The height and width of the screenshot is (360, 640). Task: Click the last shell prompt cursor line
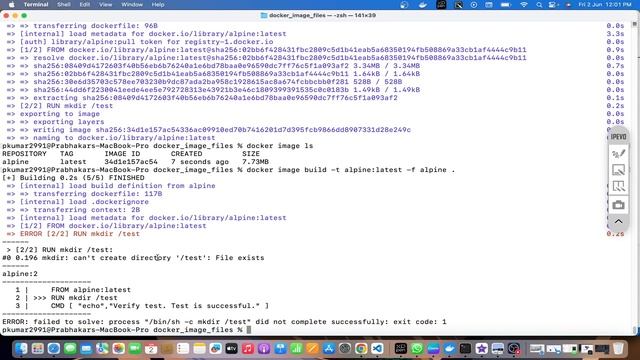pos(127,330)
